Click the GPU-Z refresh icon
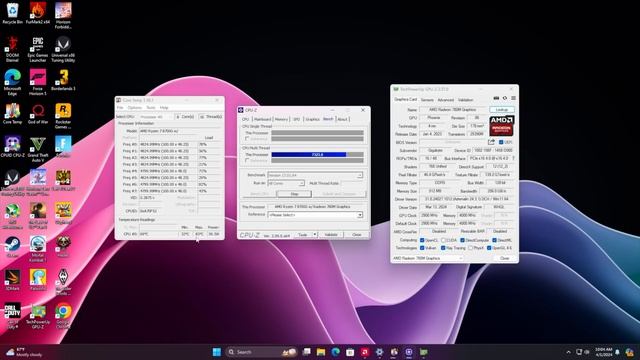The height and width of the screenshot is (360, 640). pyautogui.click(x=505, y=98)
